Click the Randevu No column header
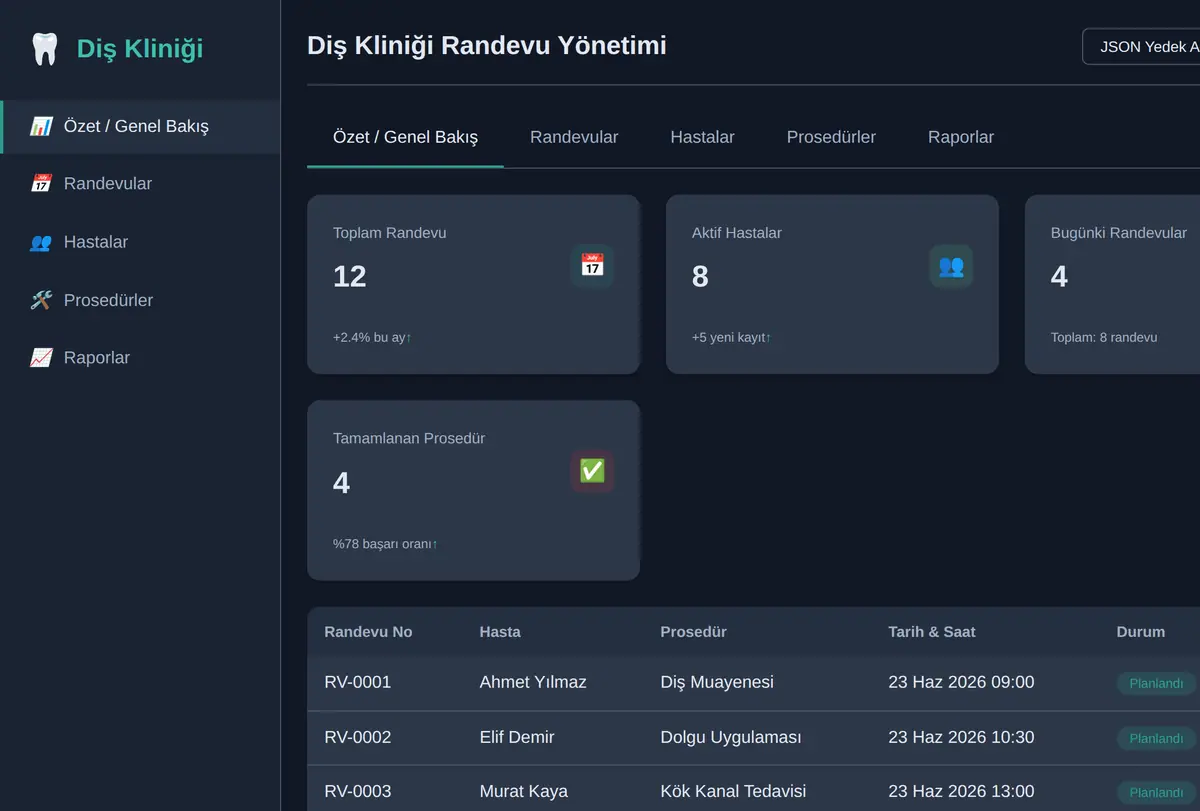This screenshot has width=1200, height=811. point(368,632)
